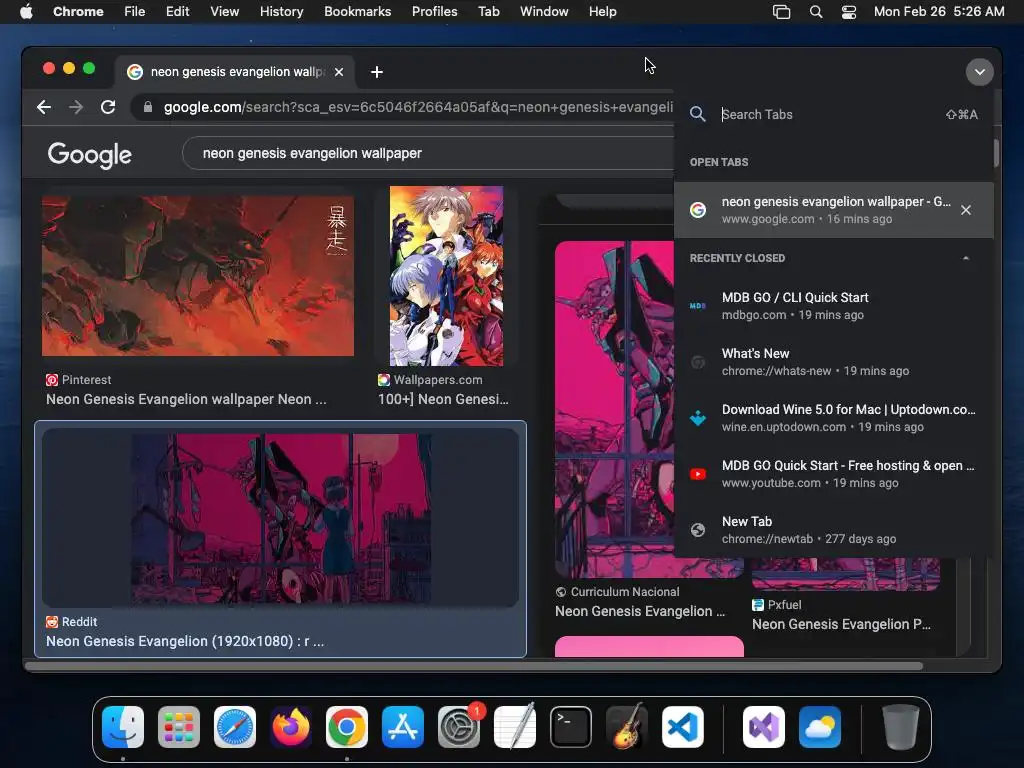1024x768 pixels.
Task: Open Finder from the dock
Action: click(x=123, y=727)
